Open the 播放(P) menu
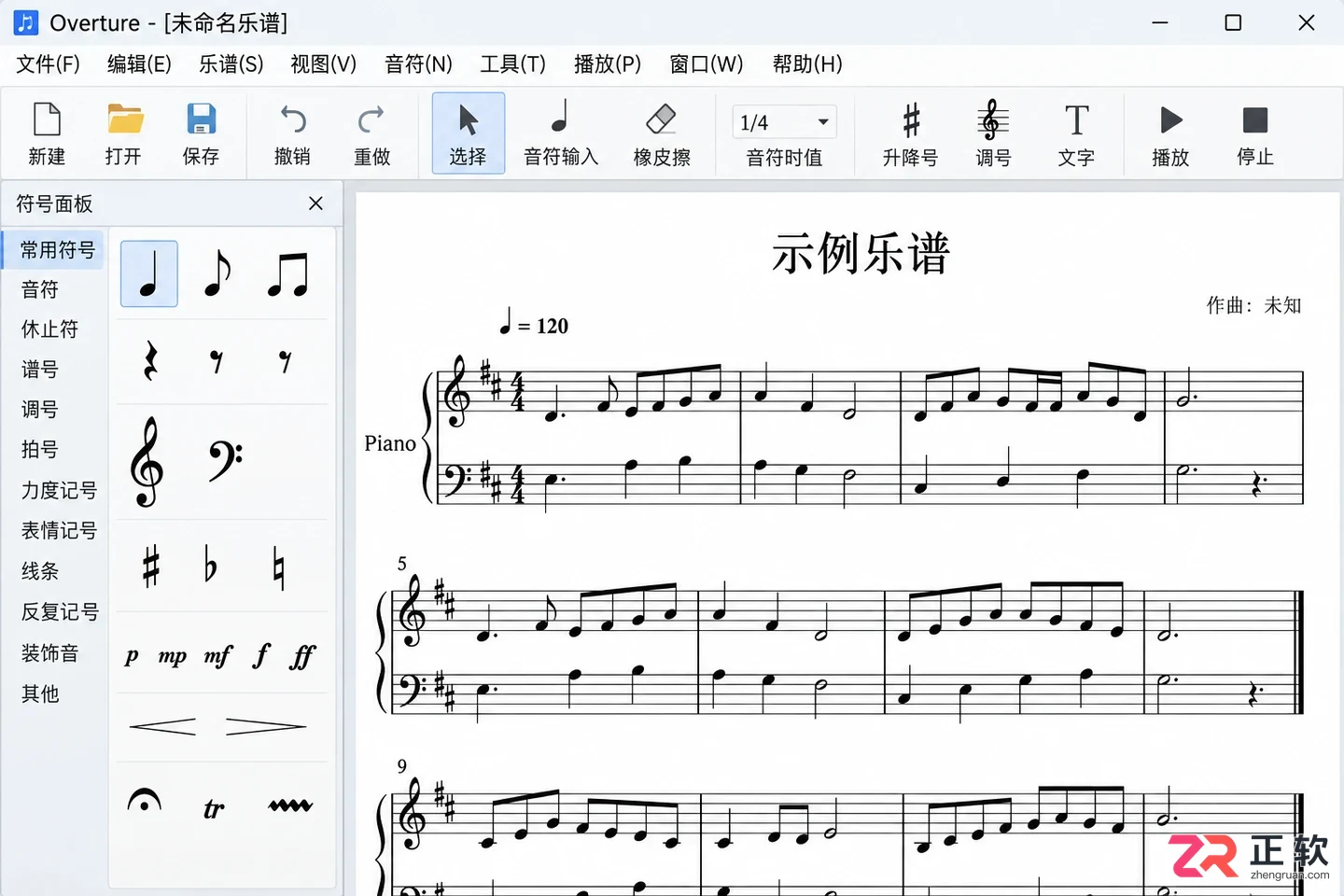The width and height of the screenshot is (1344, 896). [608, 63]
